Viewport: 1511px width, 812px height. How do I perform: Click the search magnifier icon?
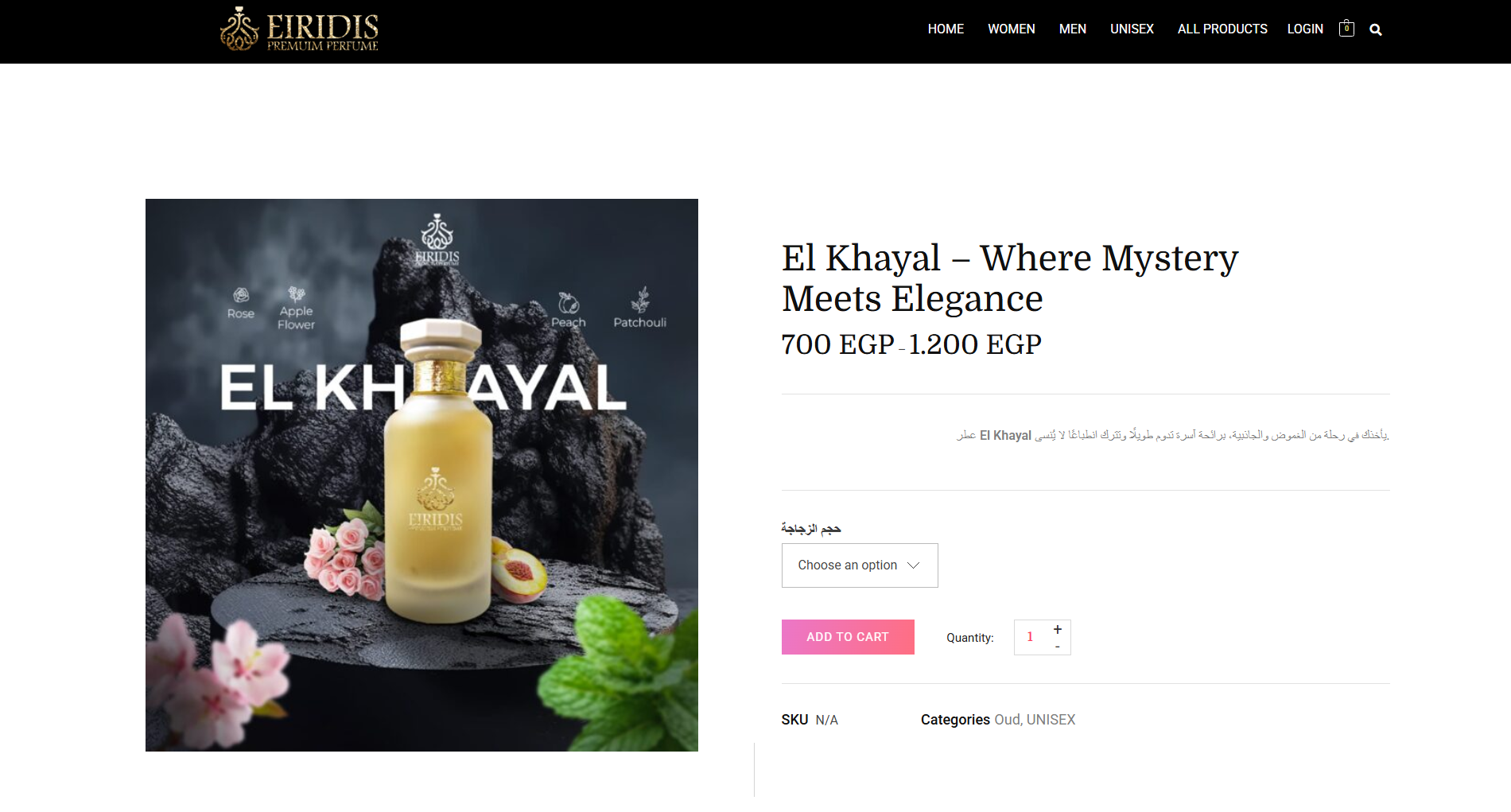(1376, 30)
